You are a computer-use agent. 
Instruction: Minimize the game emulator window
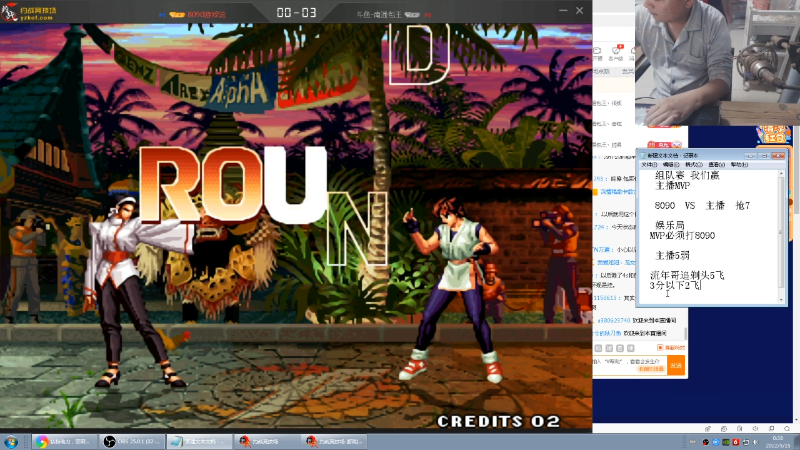point(563,10)
